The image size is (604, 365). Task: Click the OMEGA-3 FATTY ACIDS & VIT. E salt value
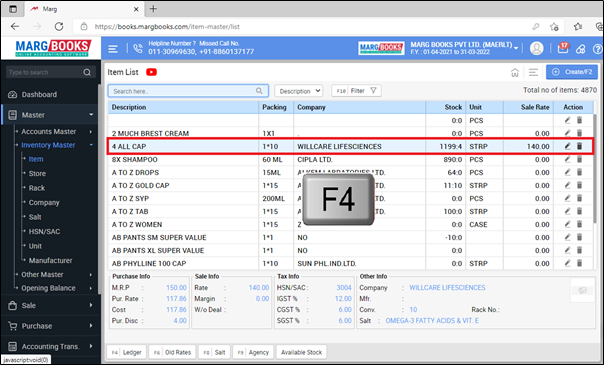click(x=432, y=321)
